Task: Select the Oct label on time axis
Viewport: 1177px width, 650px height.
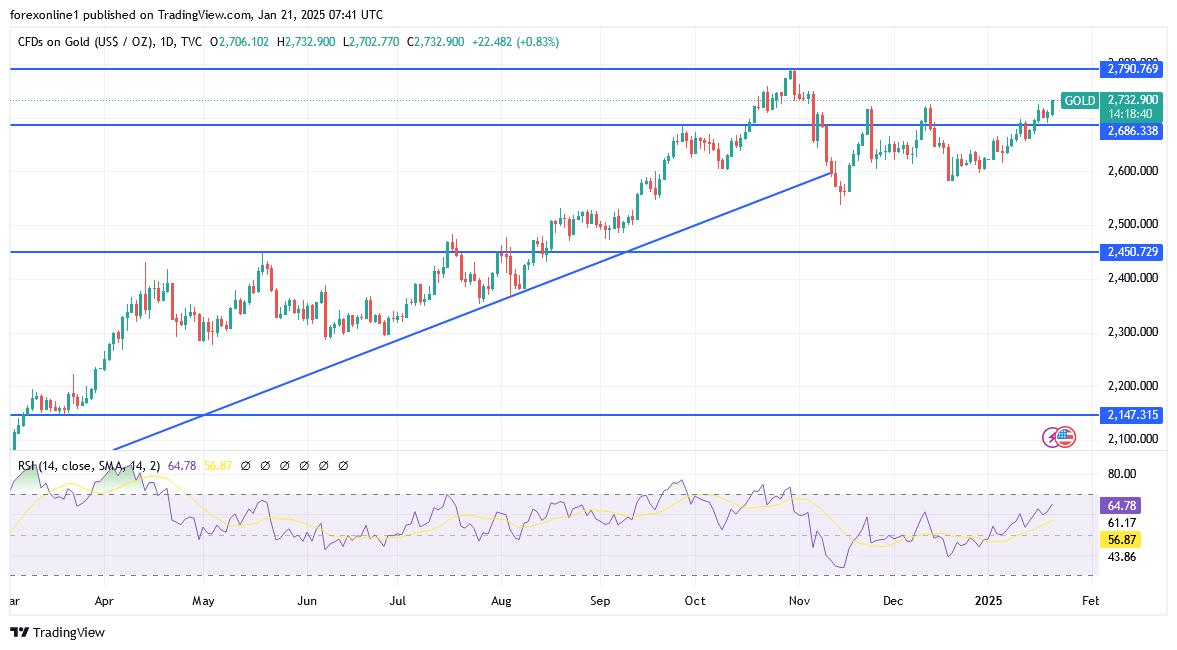Action: pyautogui.click(x=694, y=601)
